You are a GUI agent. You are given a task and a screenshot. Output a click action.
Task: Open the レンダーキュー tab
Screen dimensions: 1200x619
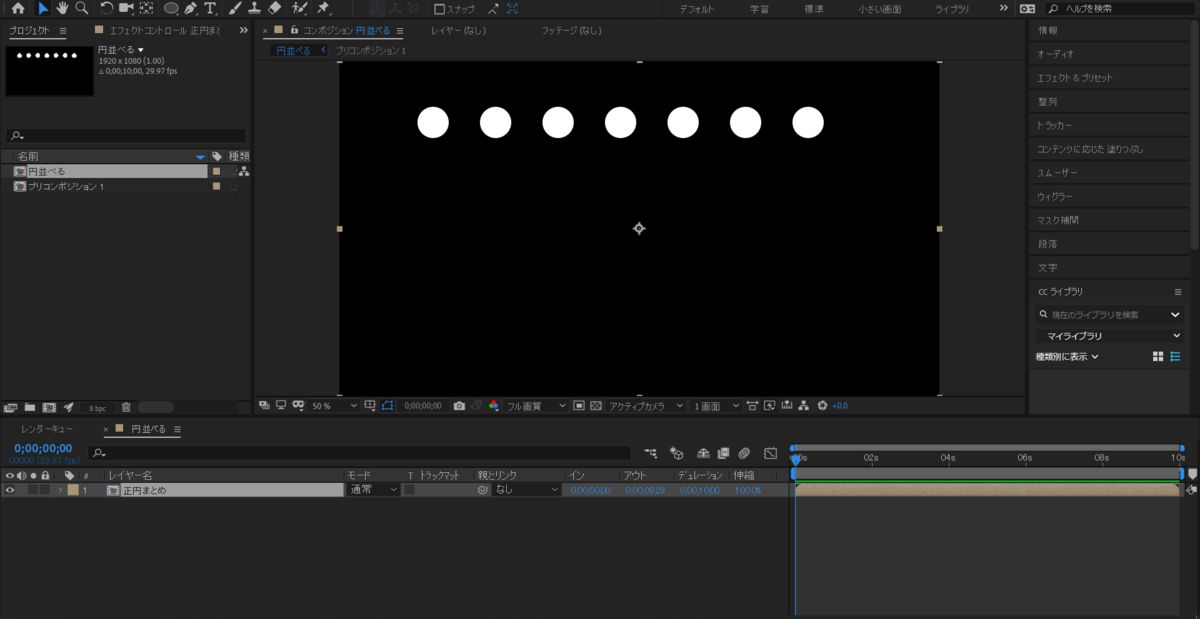point(48,429)
